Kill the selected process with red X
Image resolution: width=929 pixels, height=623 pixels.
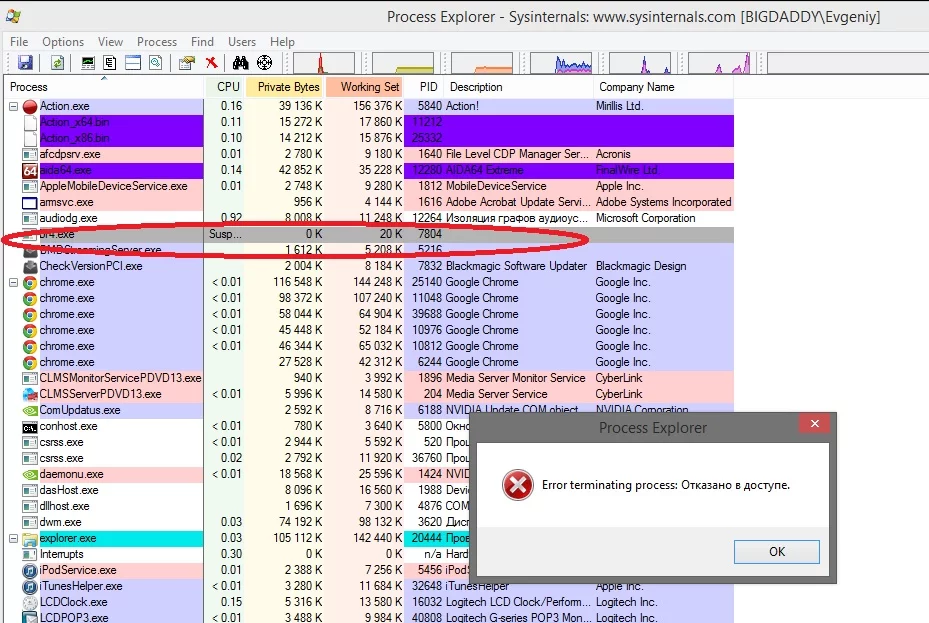(212, 62)
